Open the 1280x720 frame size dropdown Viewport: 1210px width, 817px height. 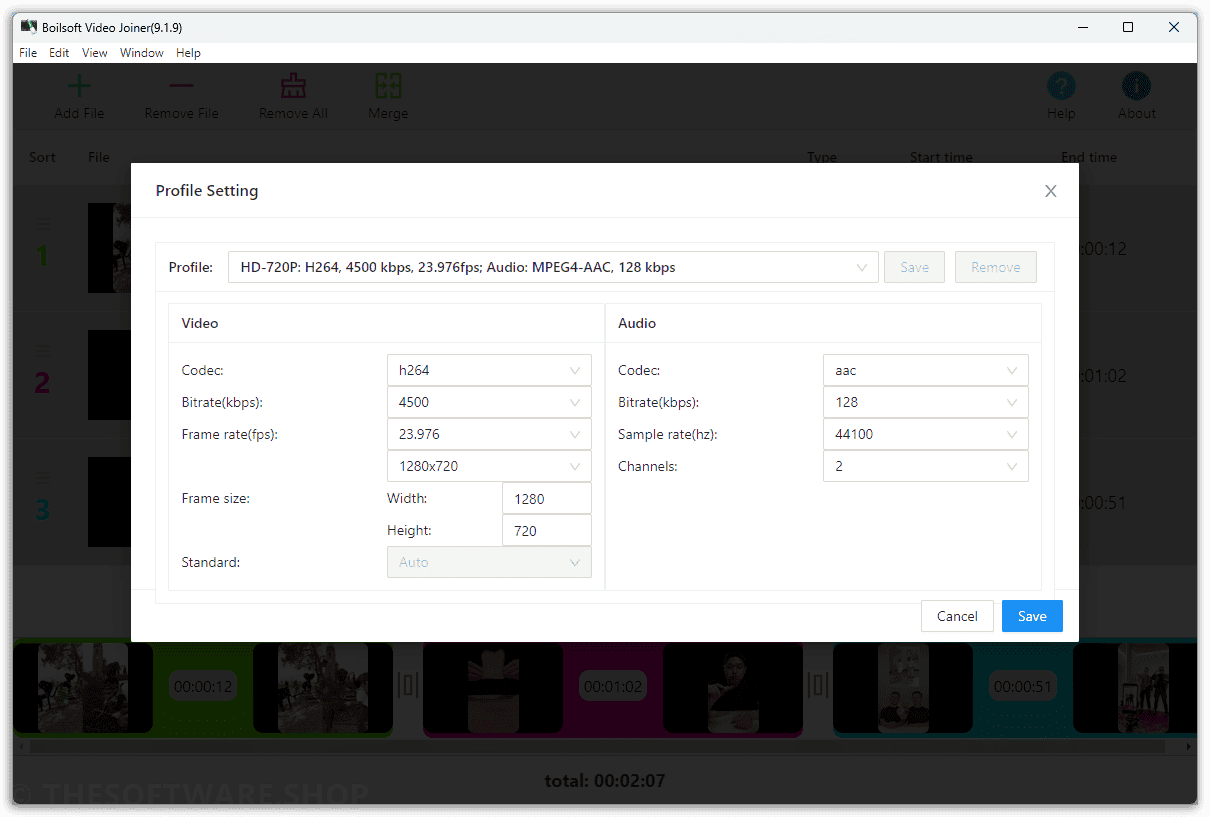click(x=489, y=466)
